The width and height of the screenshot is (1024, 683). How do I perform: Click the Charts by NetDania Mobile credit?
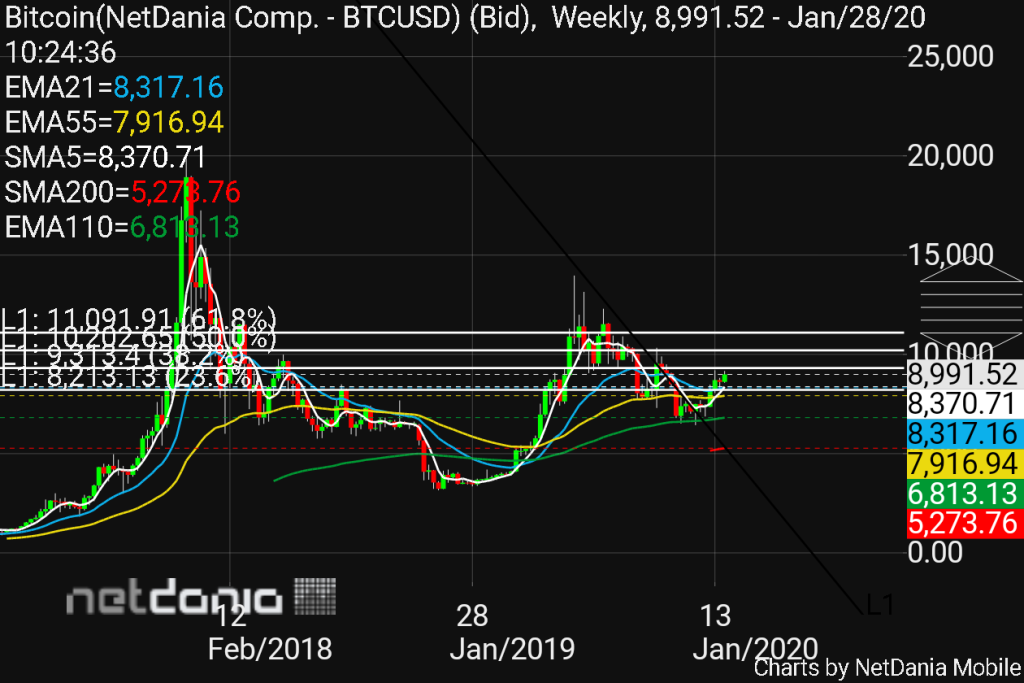click(x=888, y=668)
